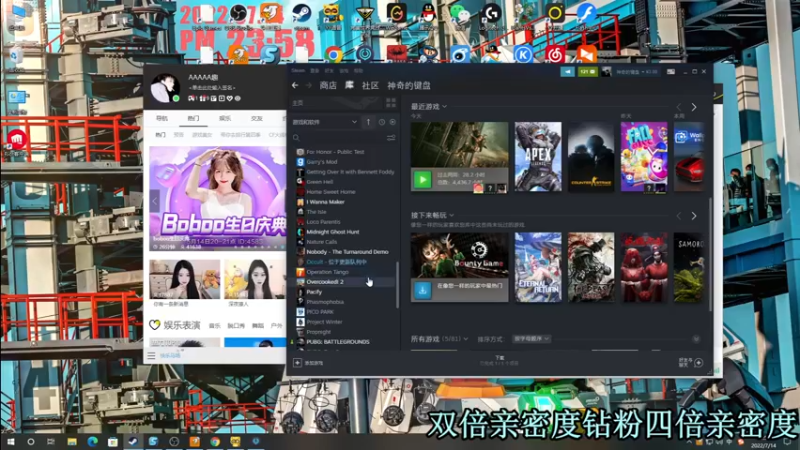Image resolution: width=800 pixels, height=450 pixels.
Task: Open the green Steam inbox notification button
Action: pyautogui.click(x=587, y=72)
